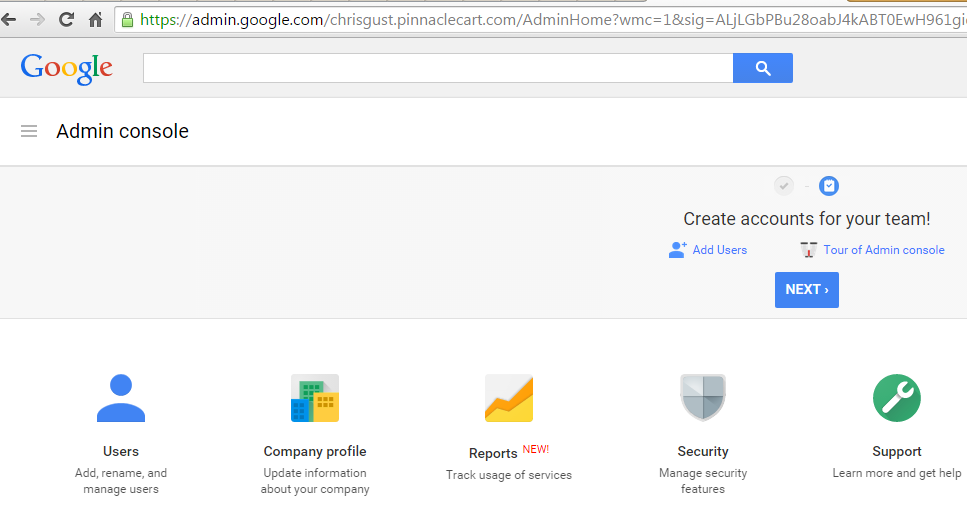
Task: Click into the Google search field
Action: [x=438, y=68]
